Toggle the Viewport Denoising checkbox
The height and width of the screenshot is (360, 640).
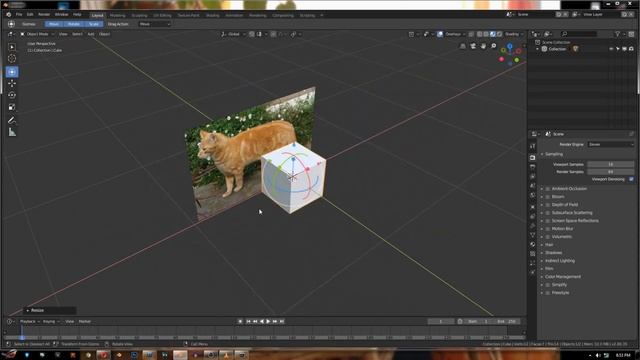(x=631, y=179)
